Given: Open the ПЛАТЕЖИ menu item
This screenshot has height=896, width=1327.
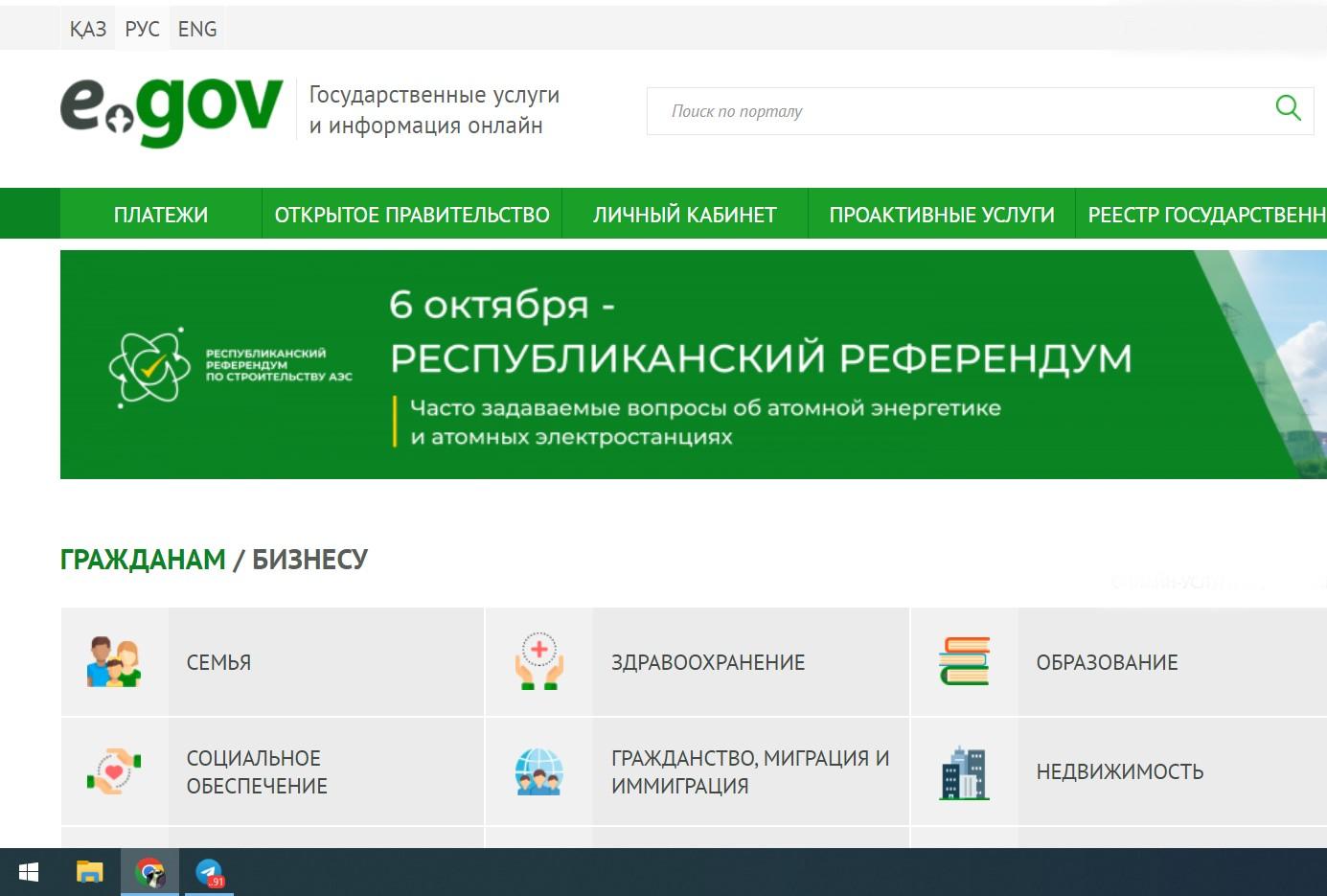Looking at the screenshot, I should (161, 214).
